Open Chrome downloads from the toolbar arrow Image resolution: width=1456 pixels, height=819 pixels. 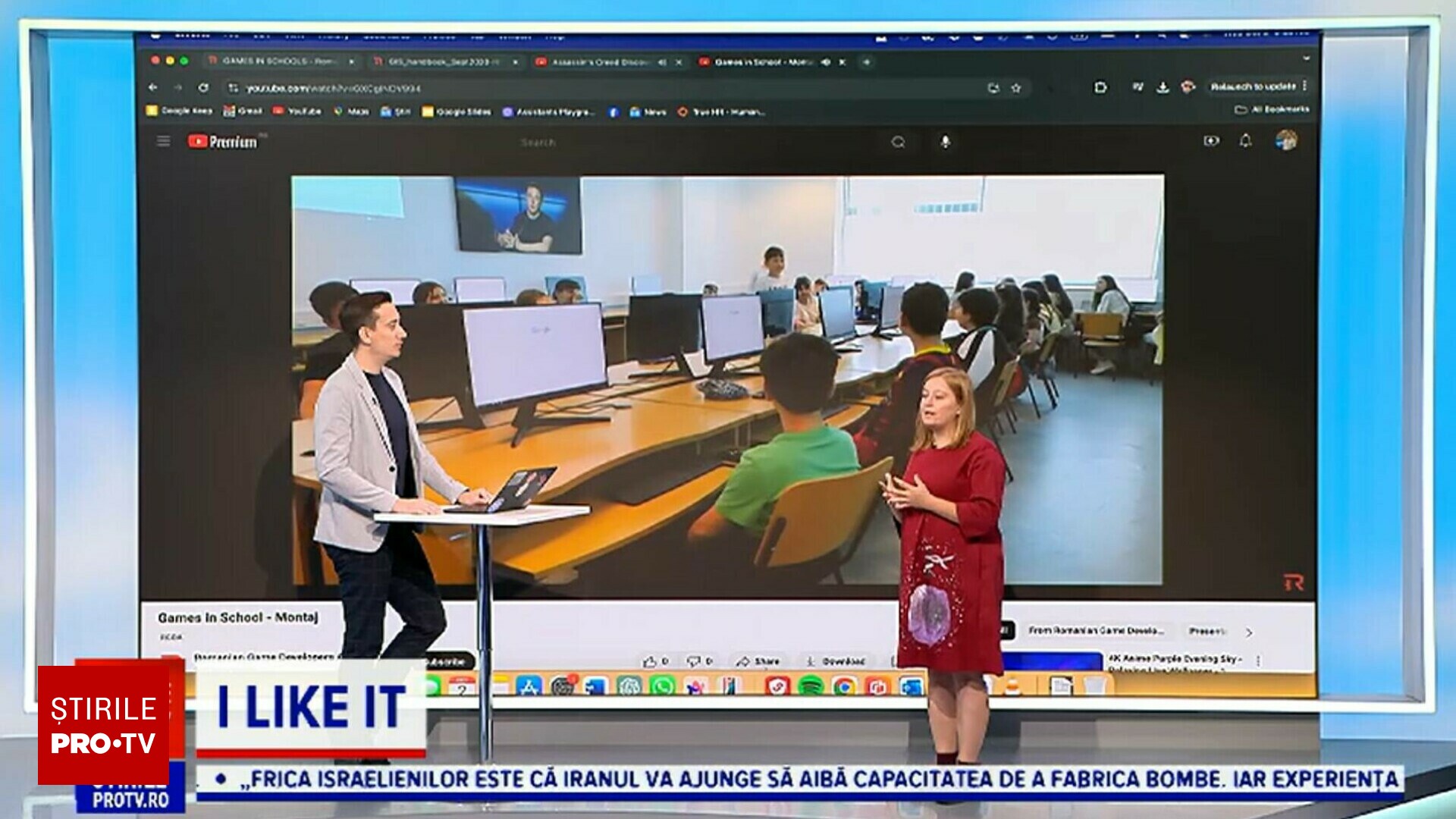(x=1162, y=87)
